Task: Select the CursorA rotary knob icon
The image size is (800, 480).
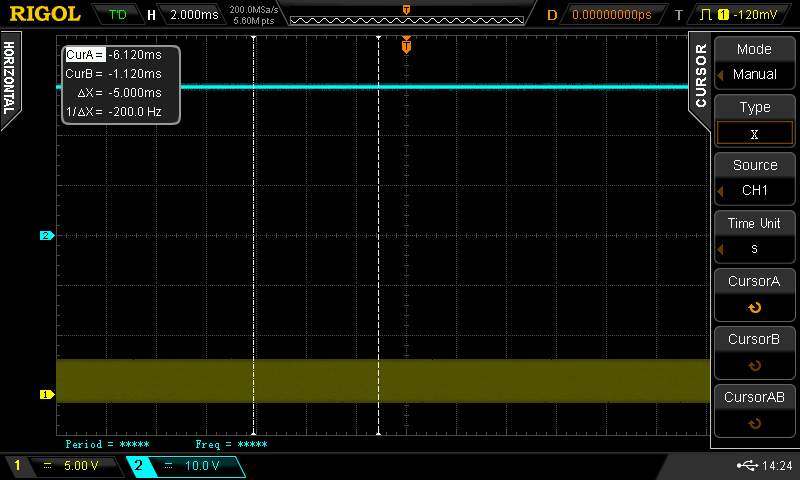Action: pyautogui.click(x=754, y=308)
